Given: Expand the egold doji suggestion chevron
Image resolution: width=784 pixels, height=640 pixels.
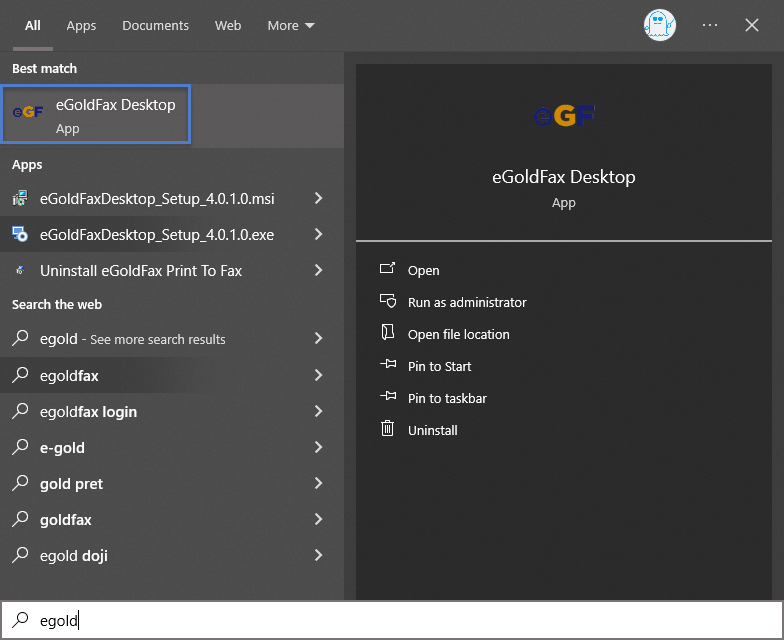Looking at the screenshot, I should (x=318, y=555).
